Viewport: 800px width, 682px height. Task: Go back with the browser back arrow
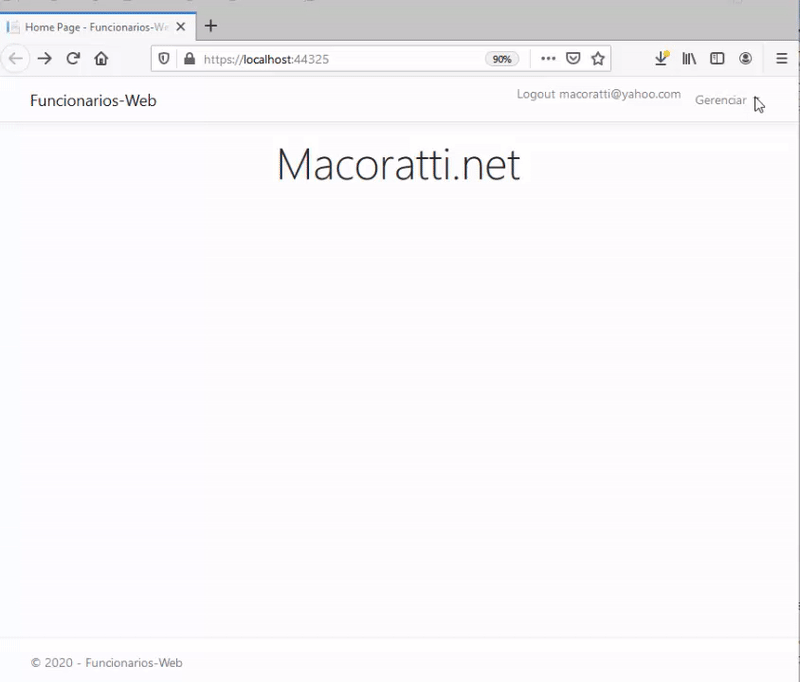pos(15,59)
